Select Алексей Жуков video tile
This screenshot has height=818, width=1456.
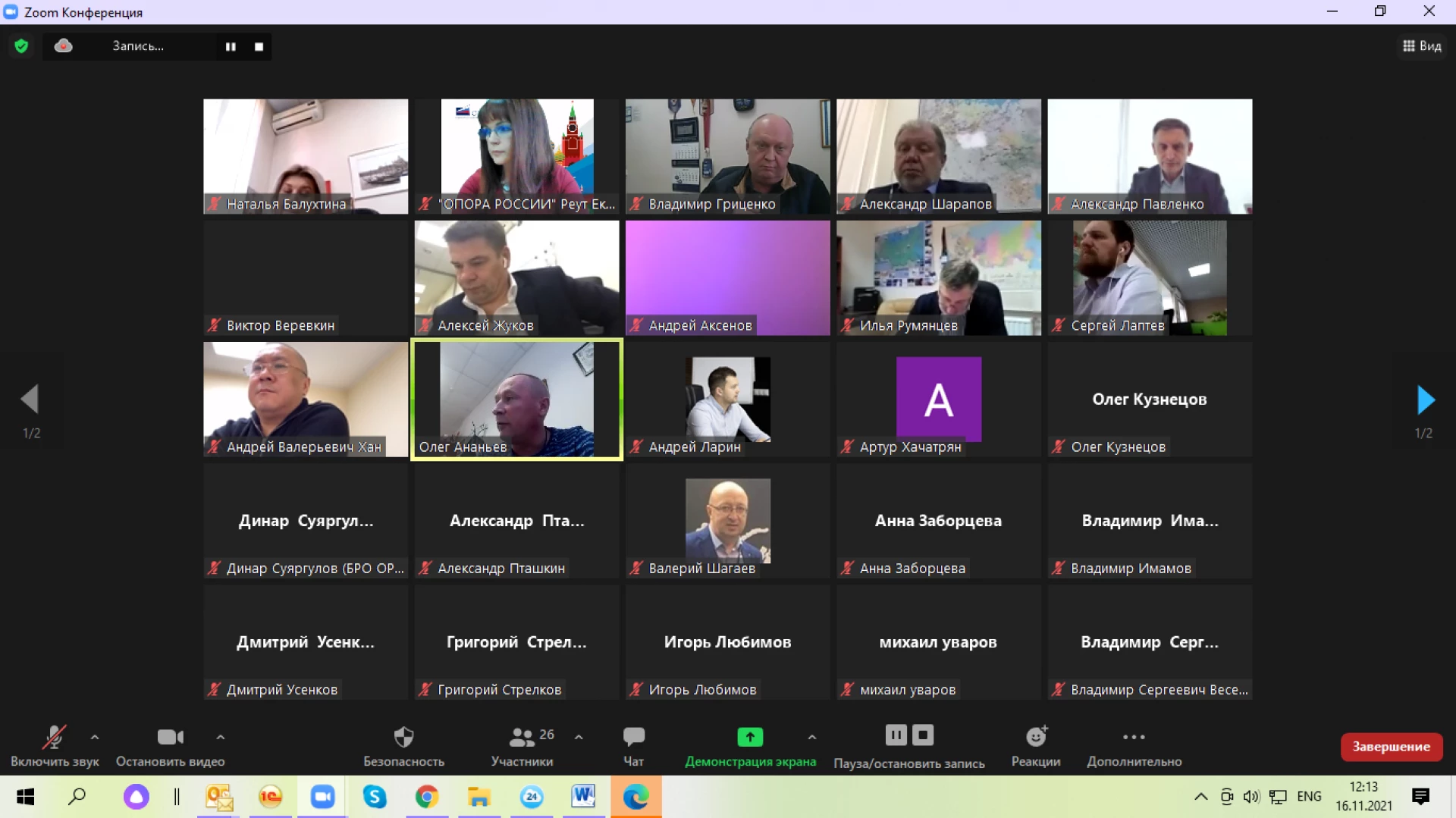516,277
